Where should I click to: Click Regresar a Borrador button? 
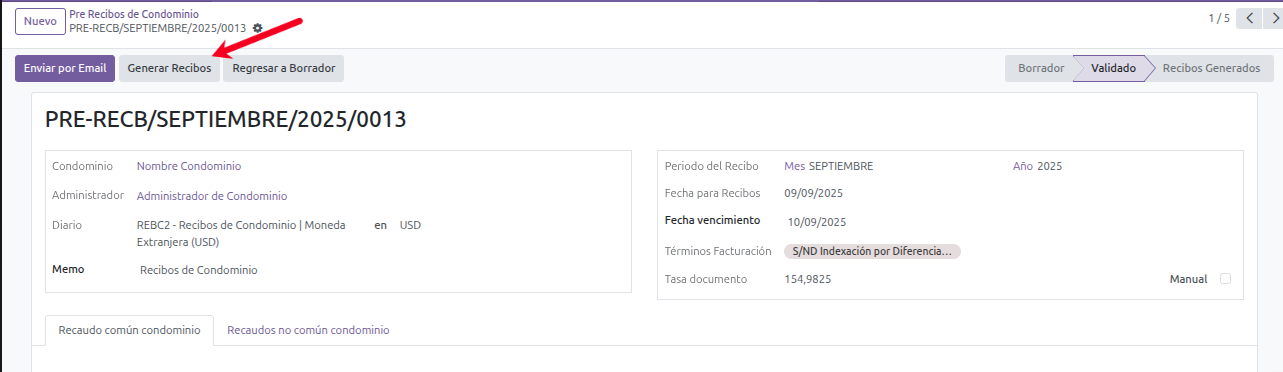pyautogui.click(x=284, y=68)
